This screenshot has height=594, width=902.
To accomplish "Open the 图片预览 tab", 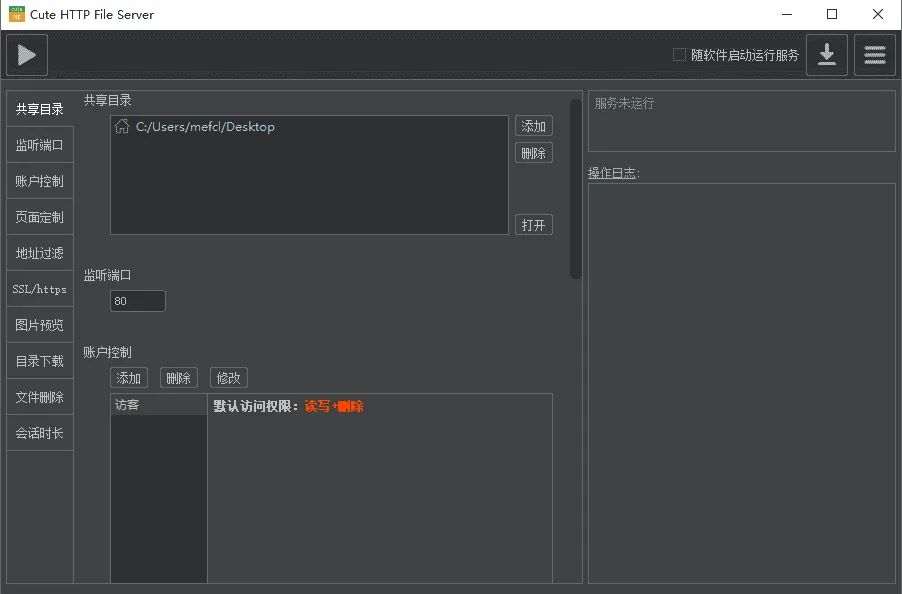I will [x=39, y=324].
